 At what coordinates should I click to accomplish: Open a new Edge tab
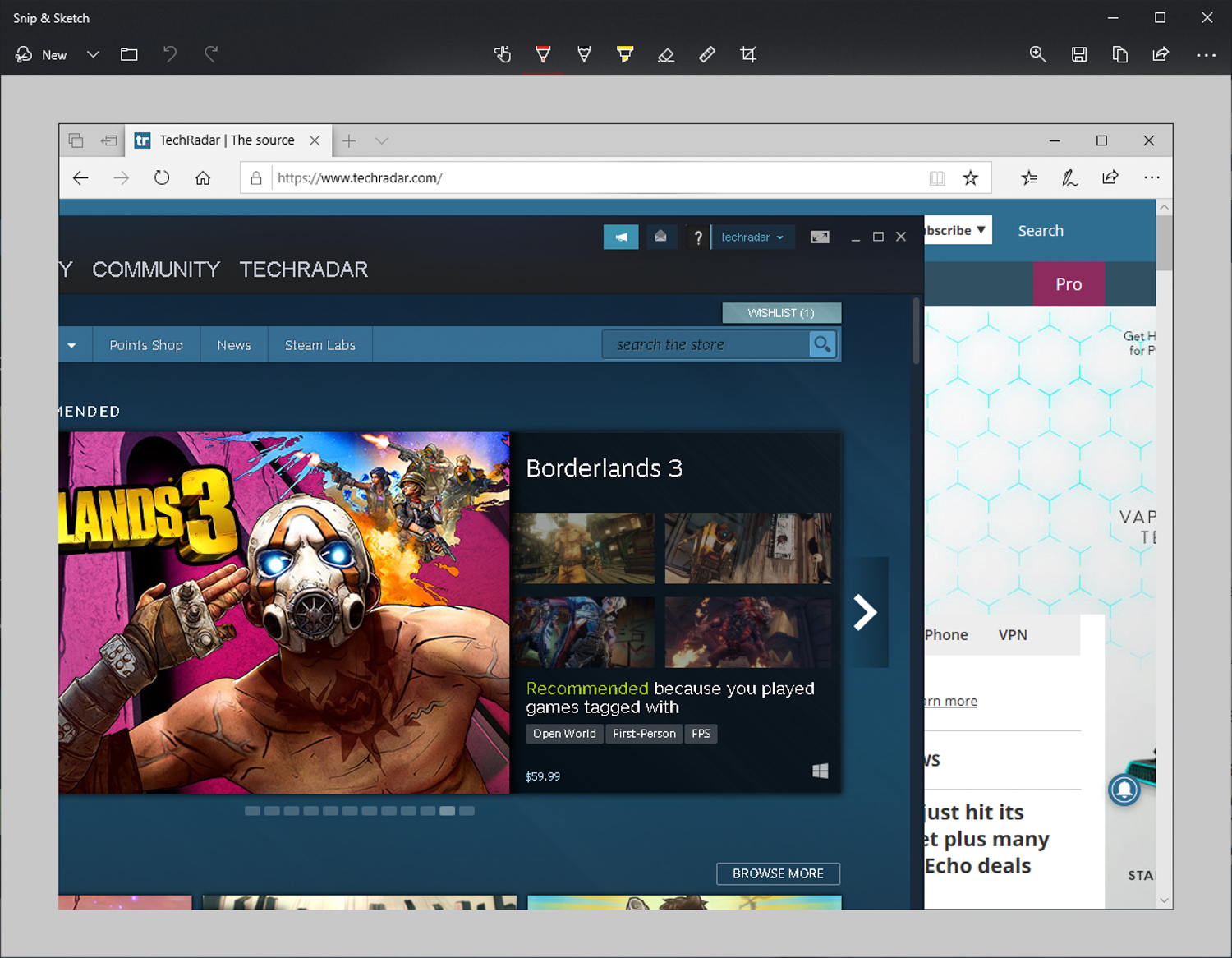[x=349, y=140]
